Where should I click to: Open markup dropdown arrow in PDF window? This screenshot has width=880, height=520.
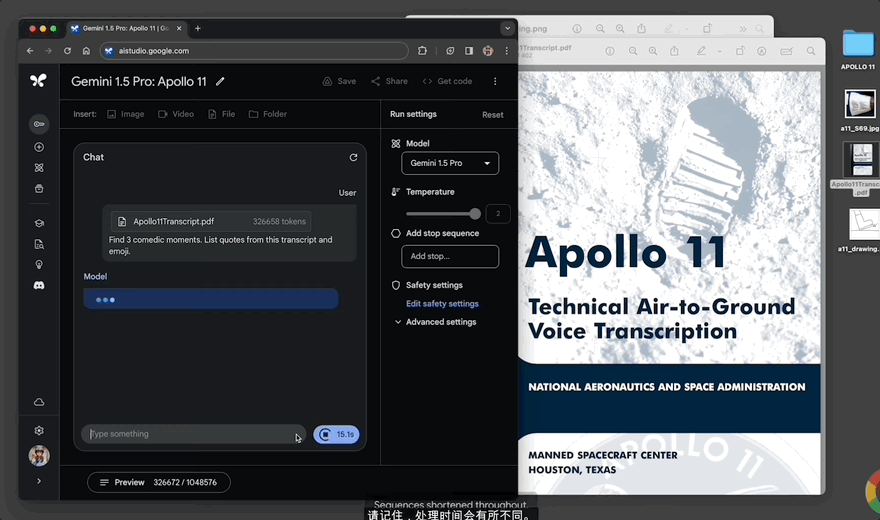(719, 51)
